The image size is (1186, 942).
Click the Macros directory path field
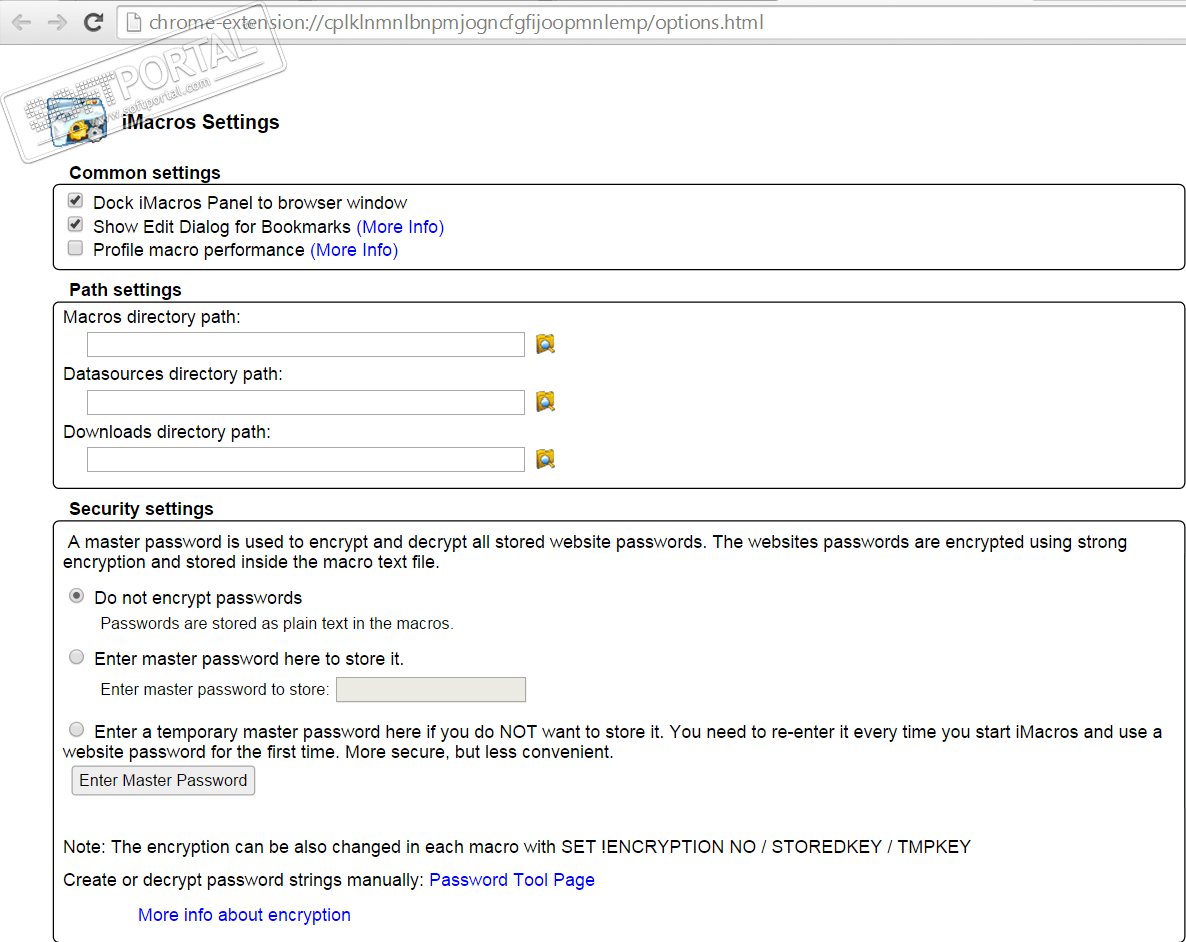pyautogui.click(x=306, y=344)
